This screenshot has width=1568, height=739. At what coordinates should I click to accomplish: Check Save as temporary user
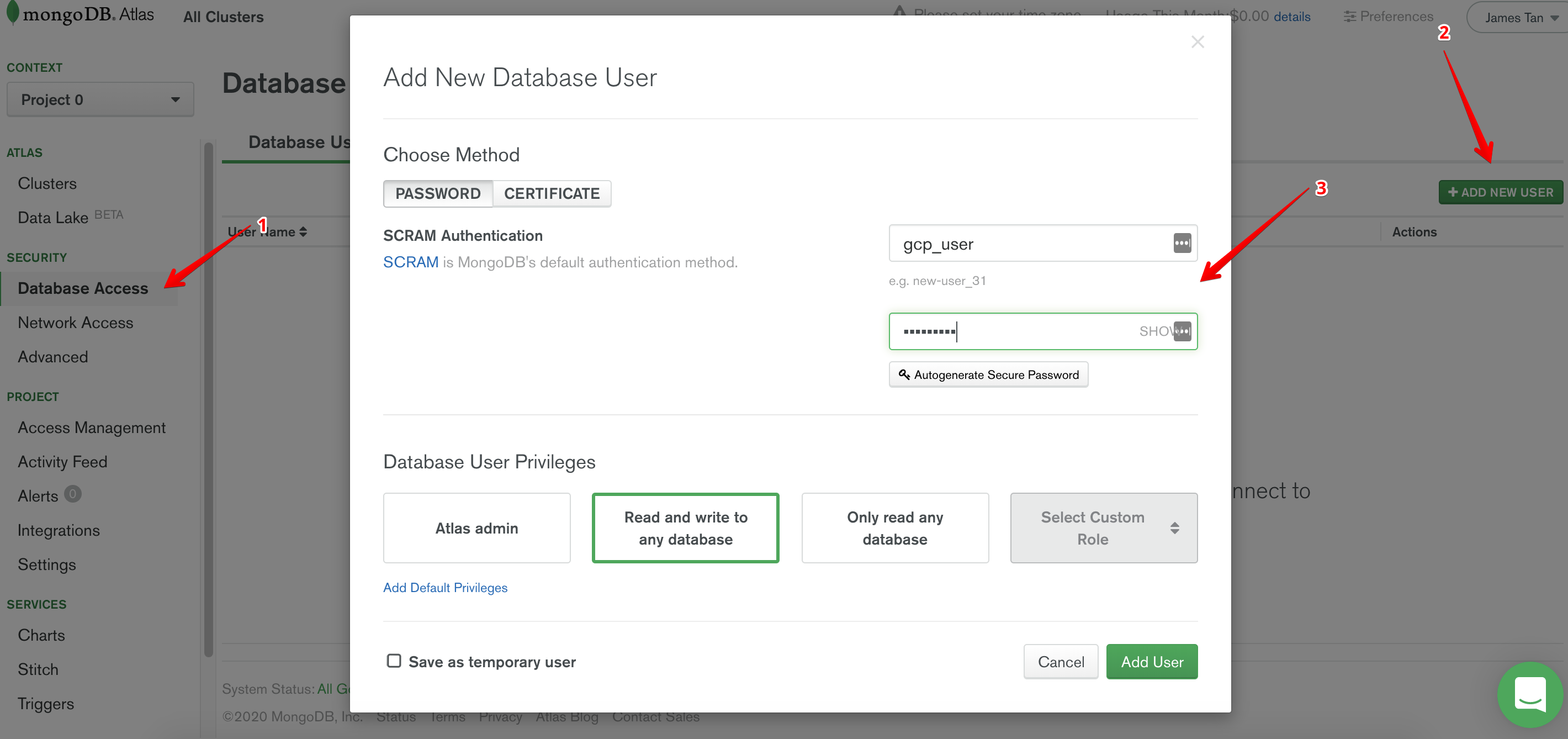tap(394, 661)
